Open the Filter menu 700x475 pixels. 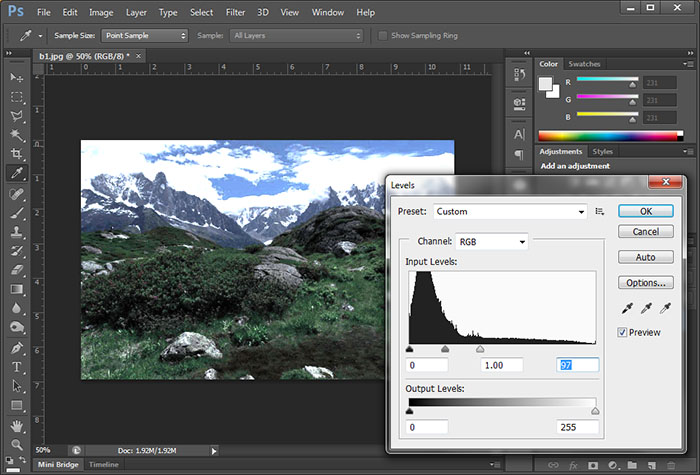[x=235, y=12]
